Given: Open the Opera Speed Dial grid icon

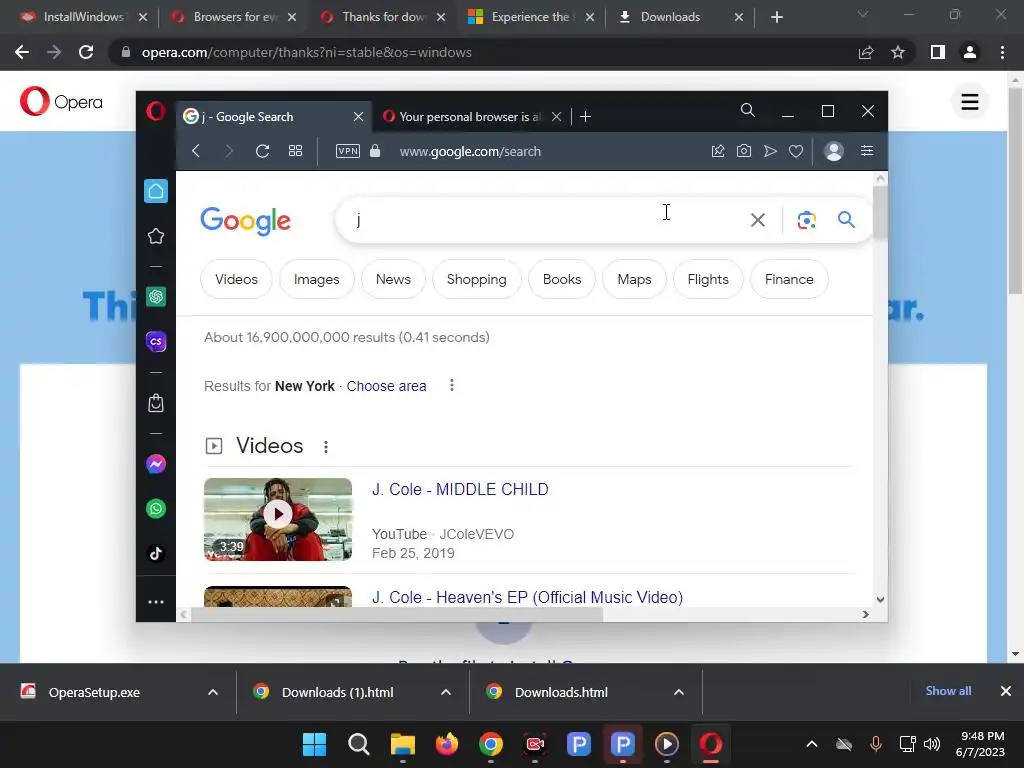Looking at the screenshot, I should point(295,151).
